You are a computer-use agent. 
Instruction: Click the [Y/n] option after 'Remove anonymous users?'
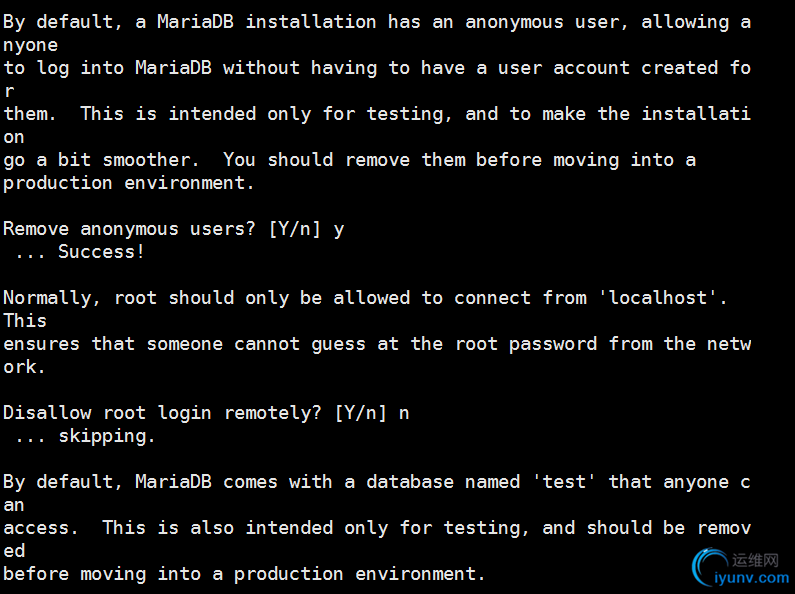click(x=295, y=229)
